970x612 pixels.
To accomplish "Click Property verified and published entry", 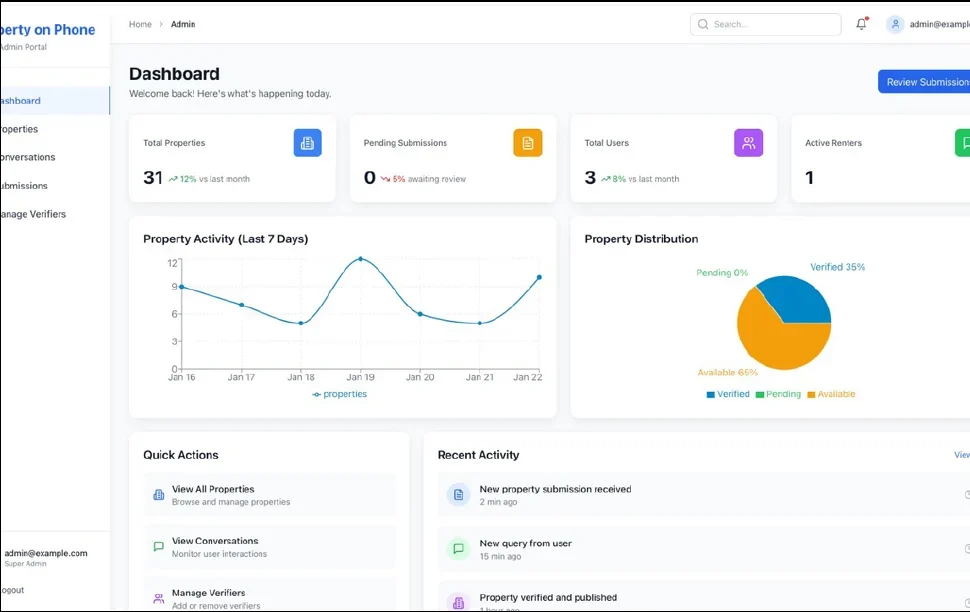I will tap(704, 597).
